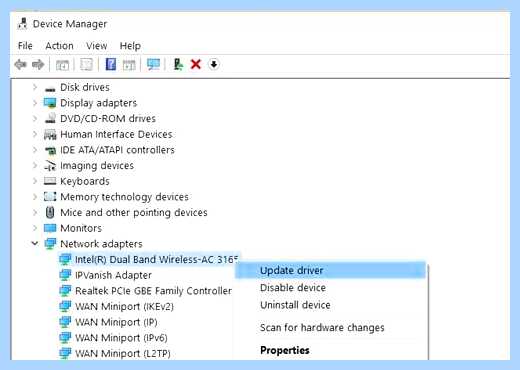
Task: Click the Network adapters category icon
Action: pyautogui.click(x=50, y=244)
